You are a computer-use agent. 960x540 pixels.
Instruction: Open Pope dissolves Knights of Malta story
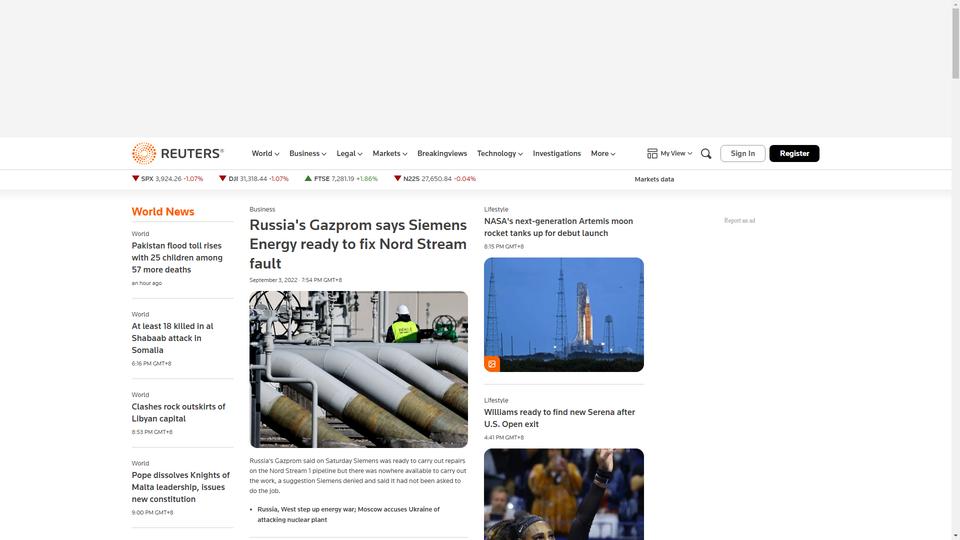coord(181,487)
